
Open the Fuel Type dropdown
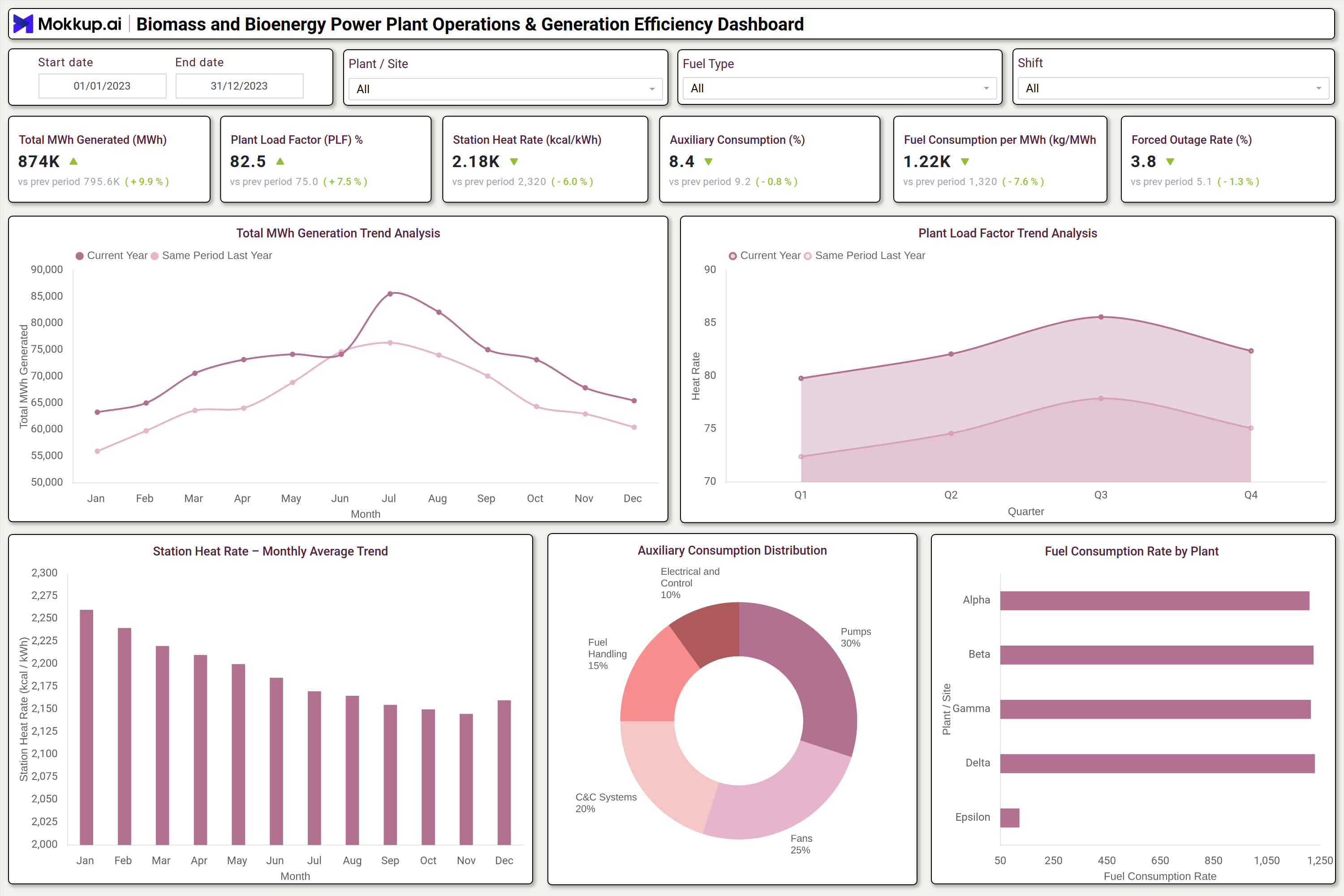[x=840, y=89]
